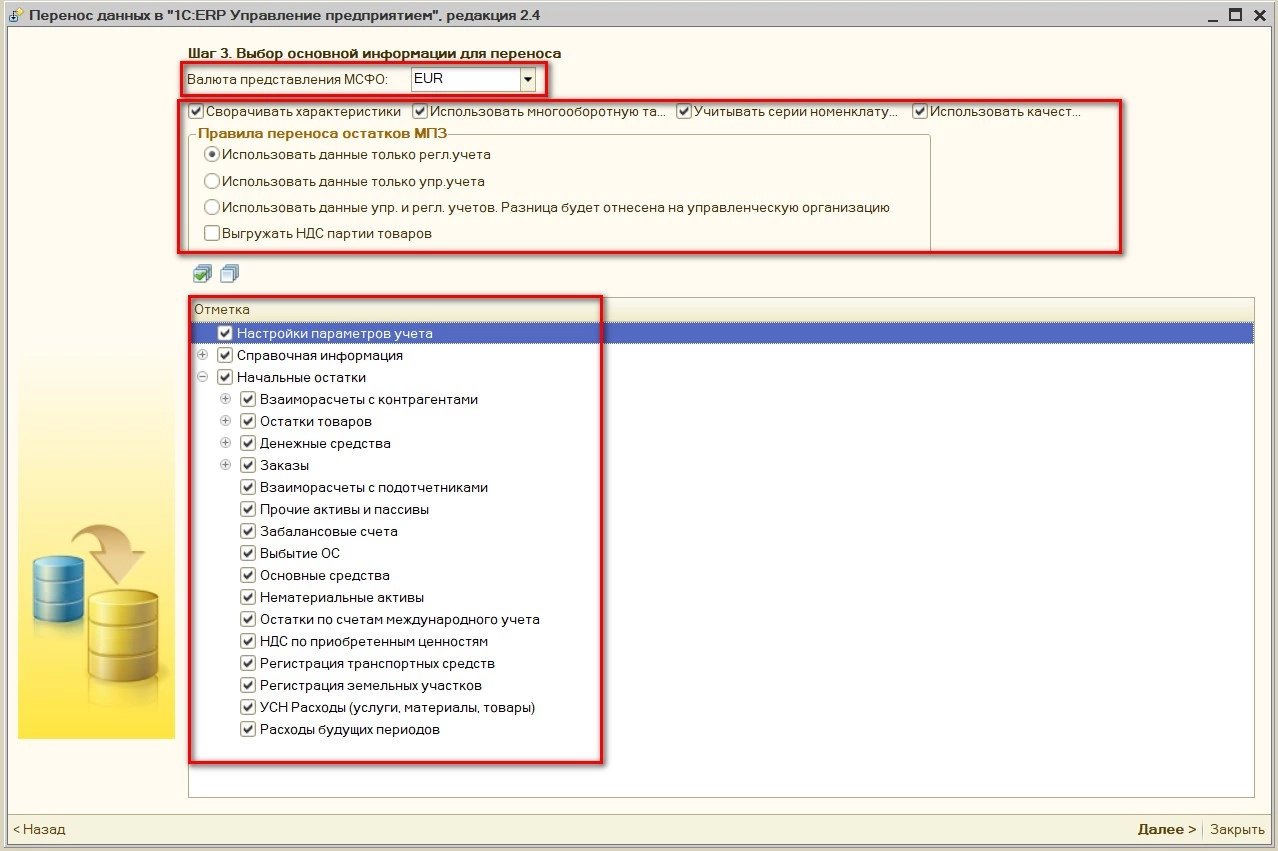Click the window title bar app icon
The width and height of the screenshot is (1278, 851).
pos(17,15)
